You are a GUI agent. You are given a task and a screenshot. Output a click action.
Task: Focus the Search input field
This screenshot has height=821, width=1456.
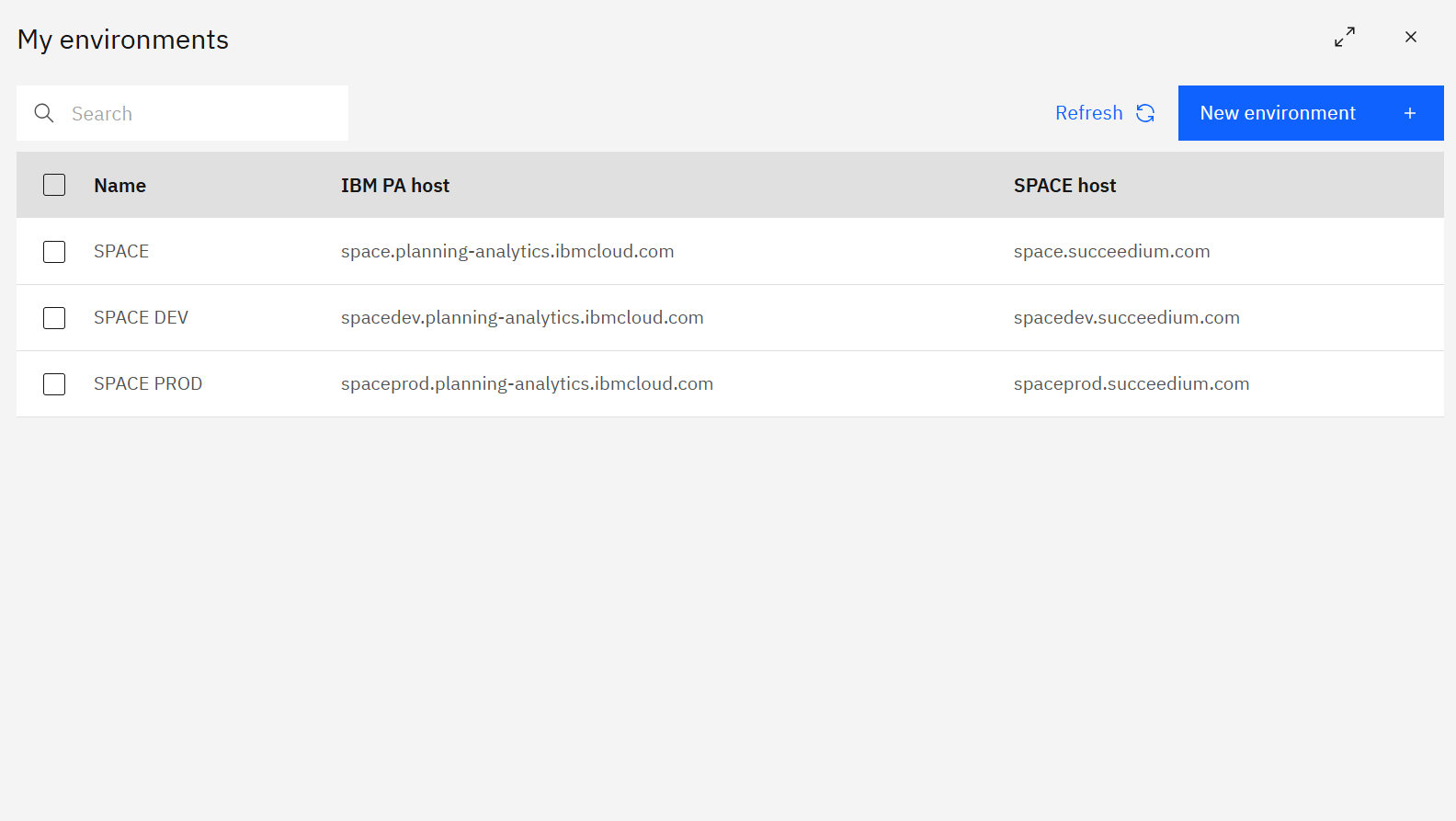coord(202,113)
